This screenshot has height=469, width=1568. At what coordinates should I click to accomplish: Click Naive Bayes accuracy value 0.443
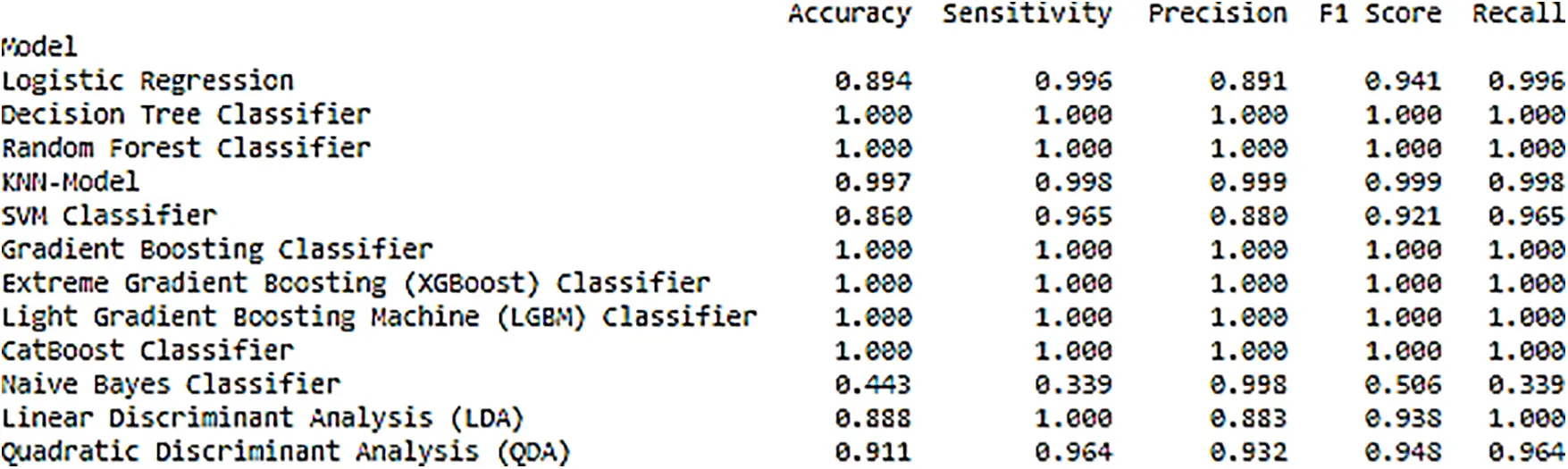874,385
